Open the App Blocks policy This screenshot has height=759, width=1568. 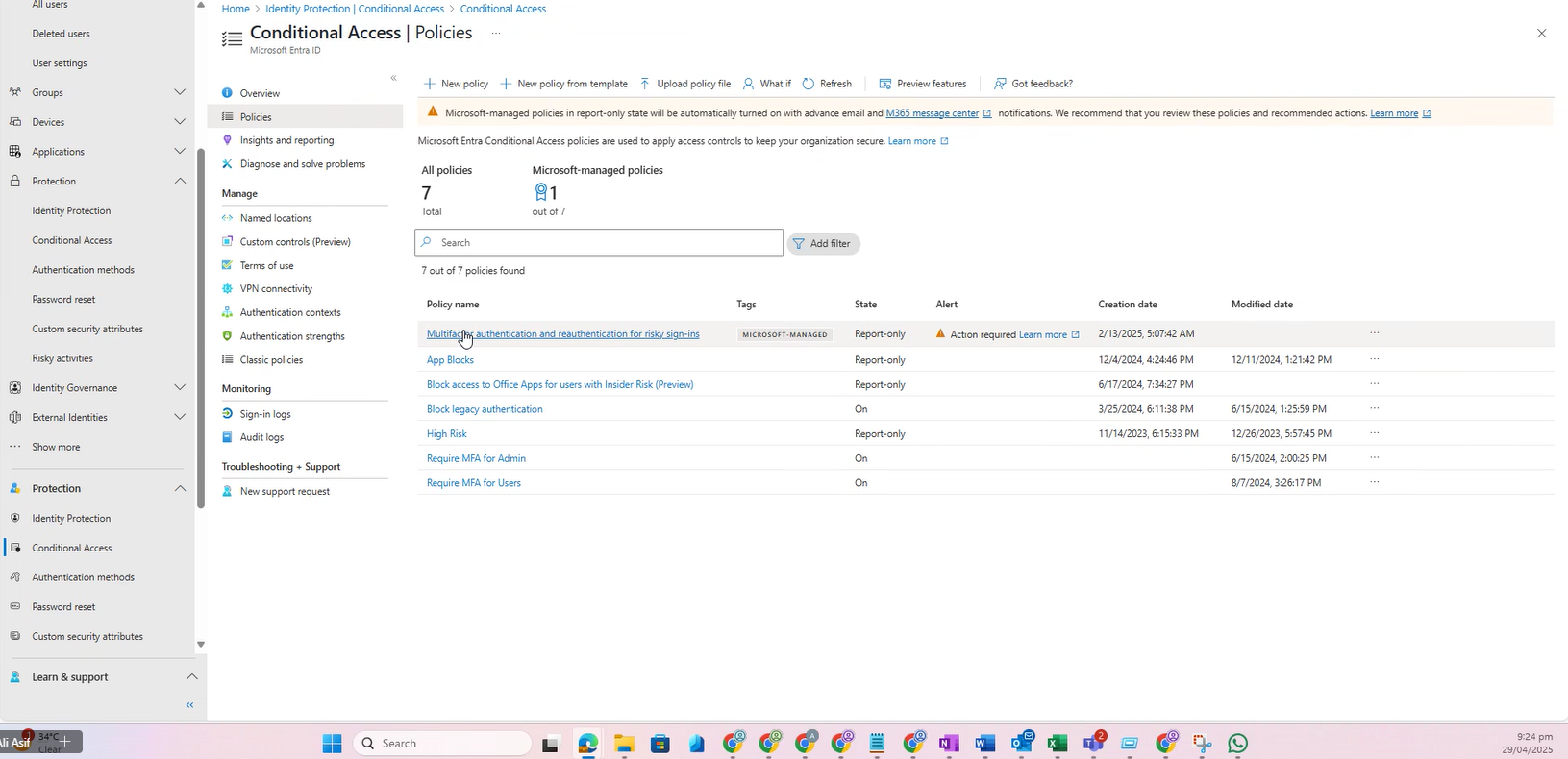click(450, 360)
